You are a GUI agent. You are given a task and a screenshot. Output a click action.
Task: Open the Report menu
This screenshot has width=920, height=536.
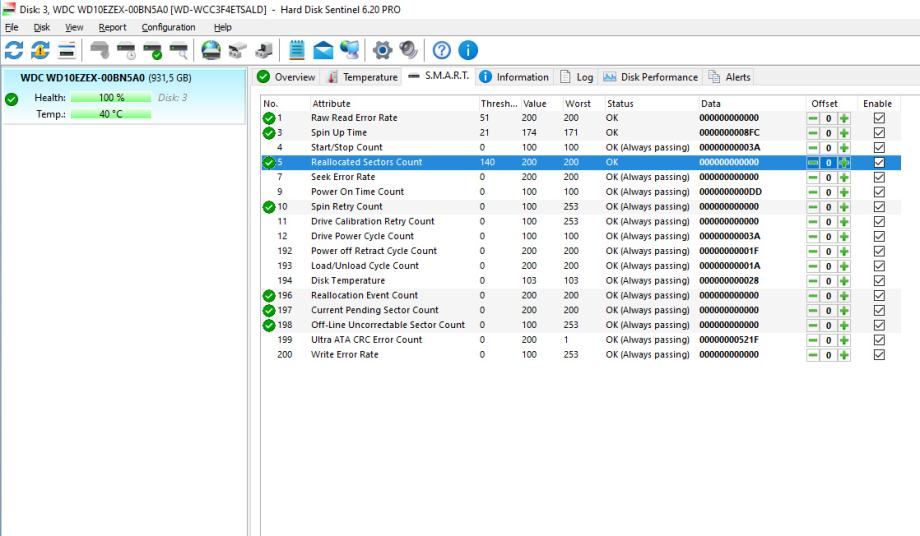pos(111,27)
